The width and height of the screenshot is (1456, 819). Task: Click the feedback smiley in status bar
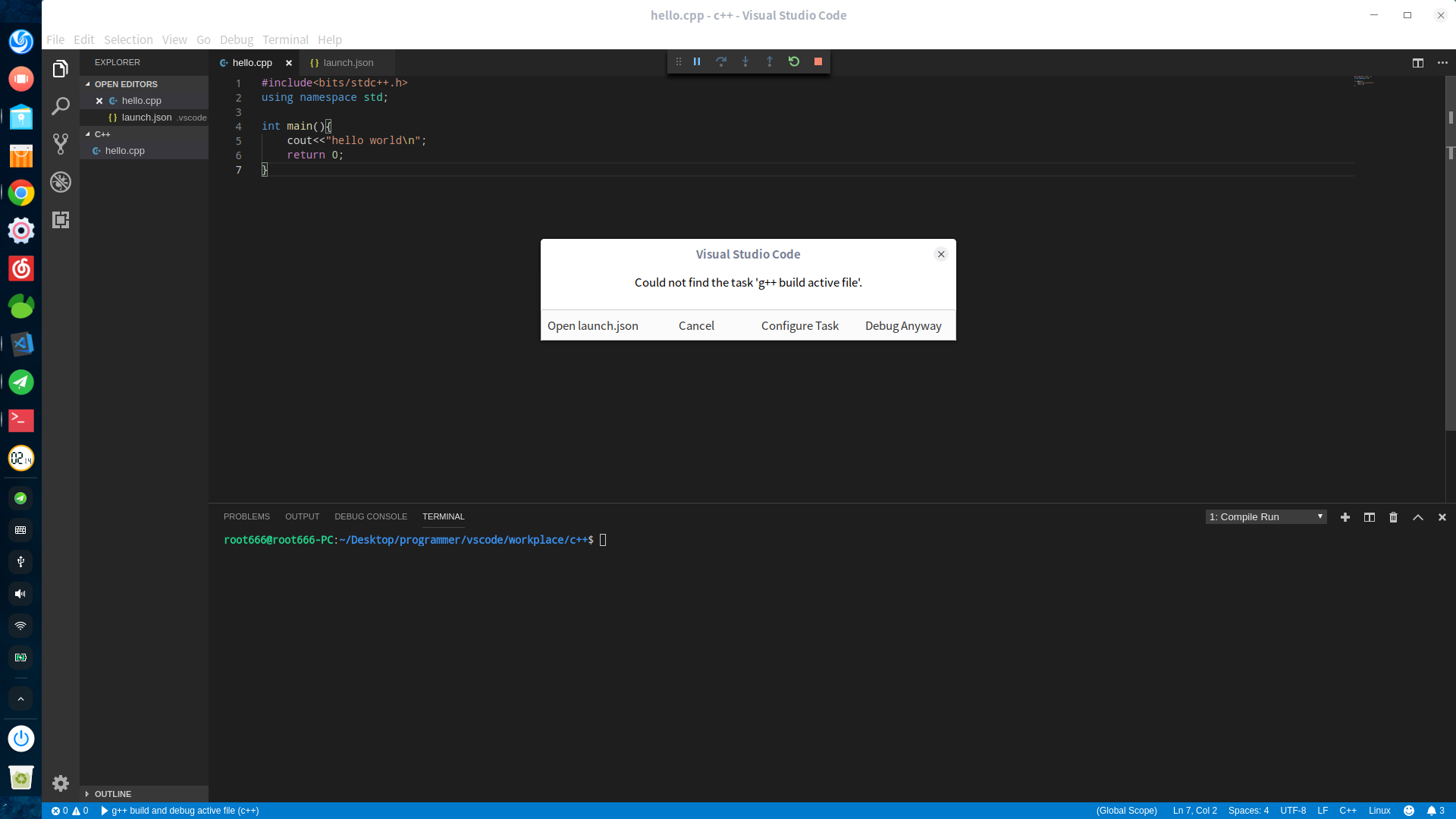1409,811
